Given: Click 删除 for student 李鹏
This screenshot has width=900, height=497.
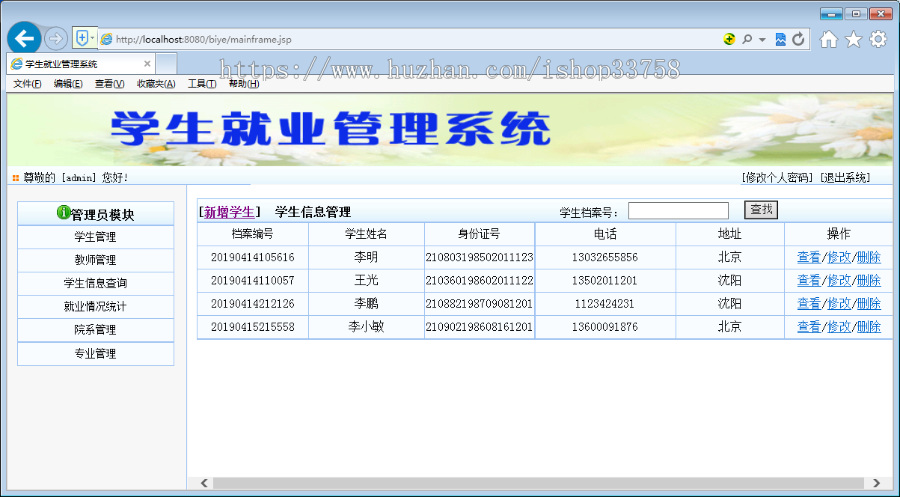Looking at the screenshot, I should coord(868,304).
